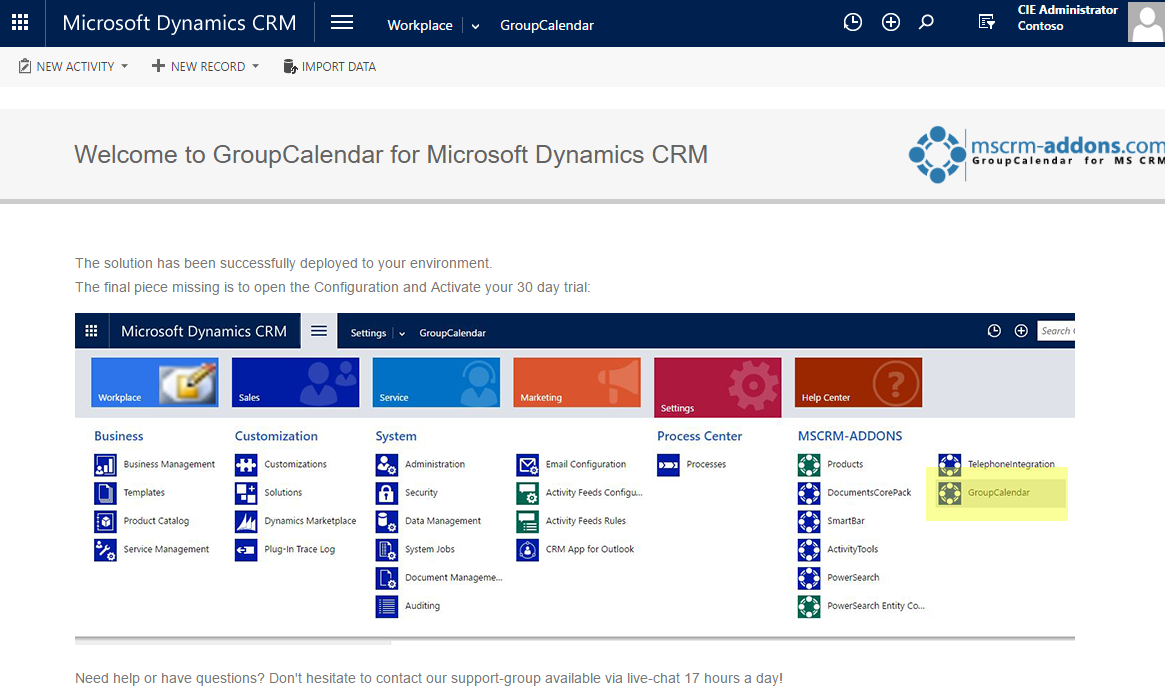
Task: Click the red Settings tile
Action: pyautogui.click(x=717, y=387)
